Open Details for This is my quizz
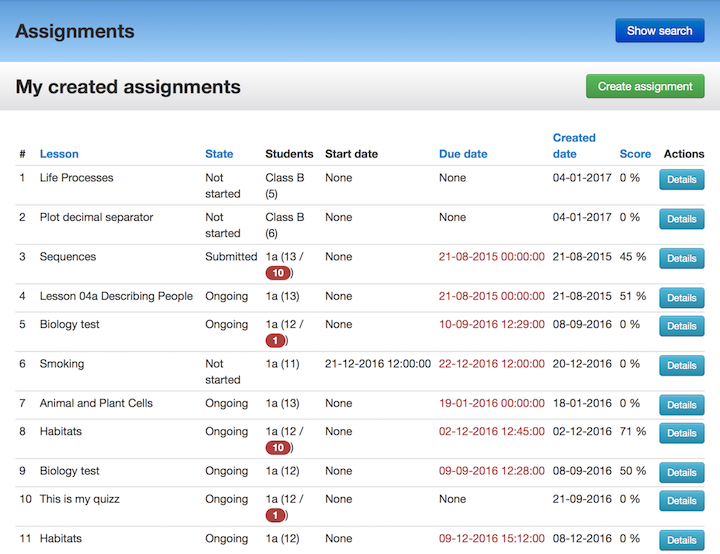 [x=681, y=501]
